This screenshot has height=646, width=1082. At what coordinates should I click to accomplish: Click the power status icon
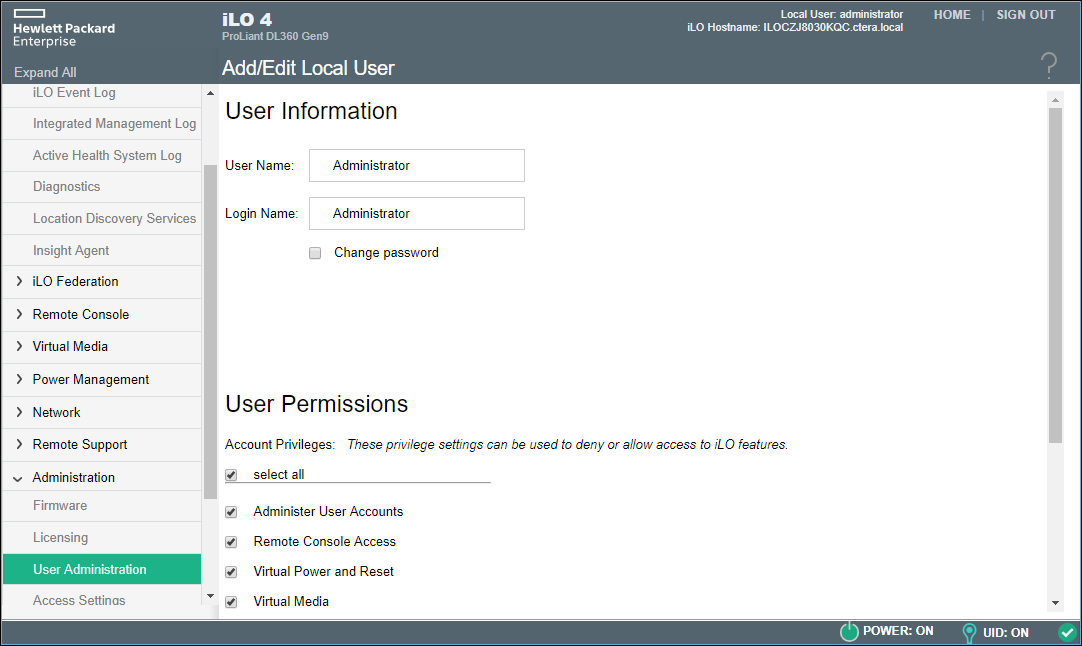click(849, 631)
